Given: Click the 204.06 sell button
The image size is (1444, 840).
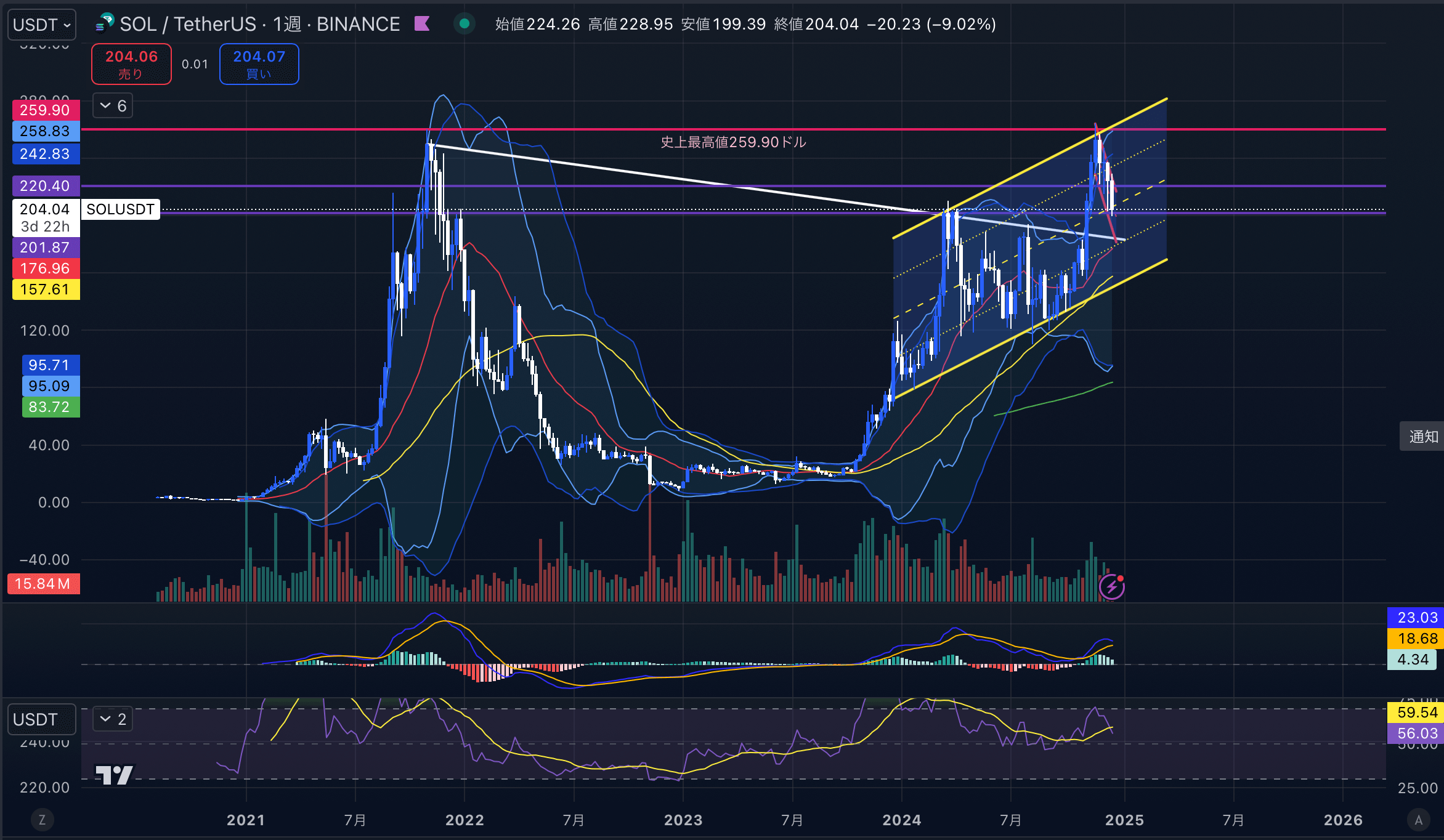Looking at the screenshot, I should (131, 64).
